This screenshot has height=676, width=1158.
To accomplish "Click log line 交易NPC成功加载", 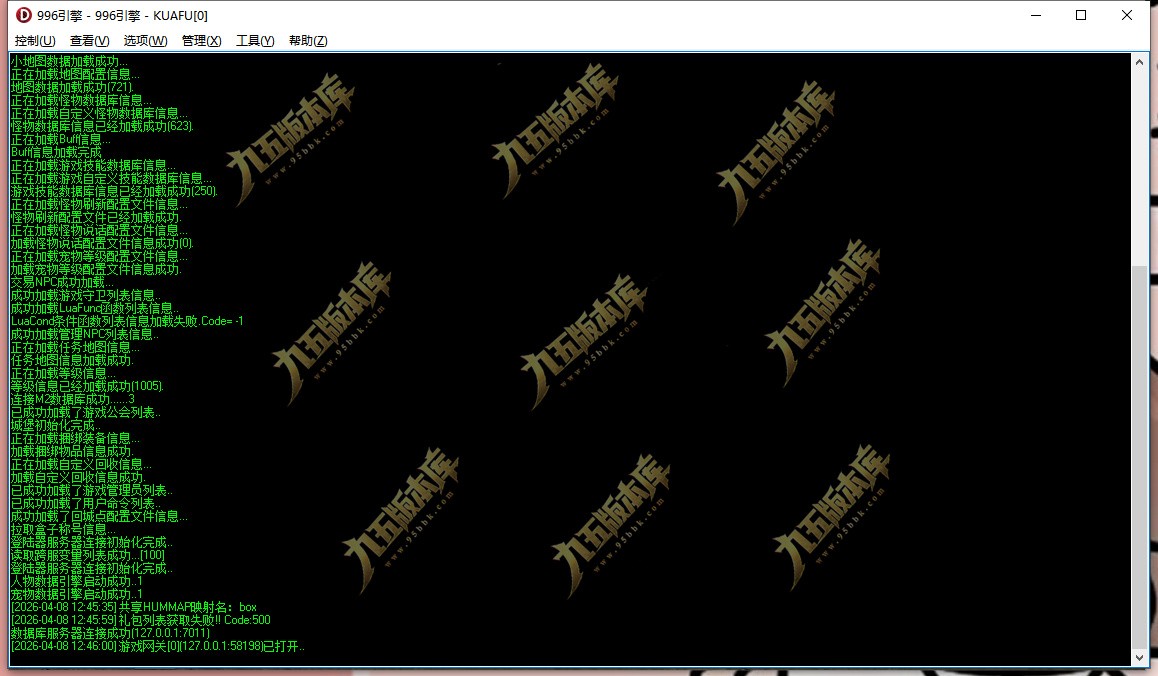I will [62, 282].
